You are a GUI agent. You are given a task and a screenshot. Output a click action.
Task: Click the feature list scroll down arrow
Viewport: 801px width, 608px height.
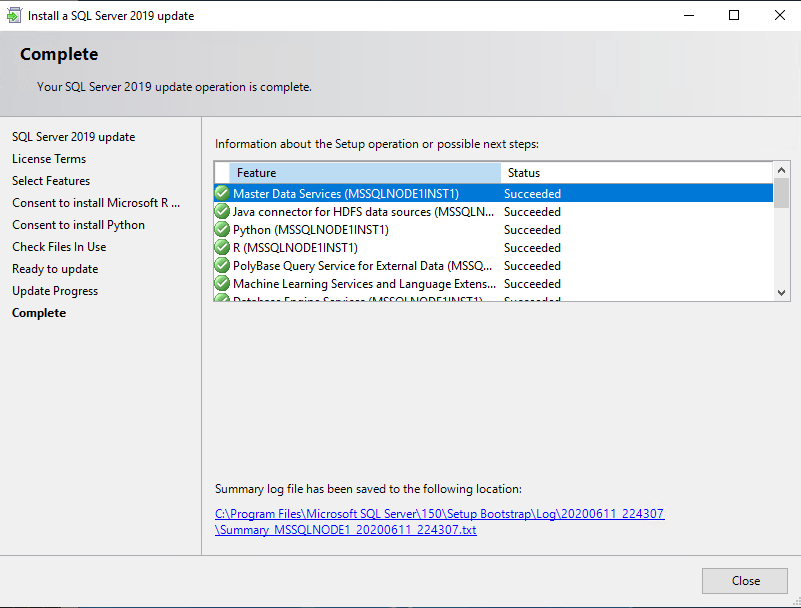pyautogui.click(x=781, y=293)
